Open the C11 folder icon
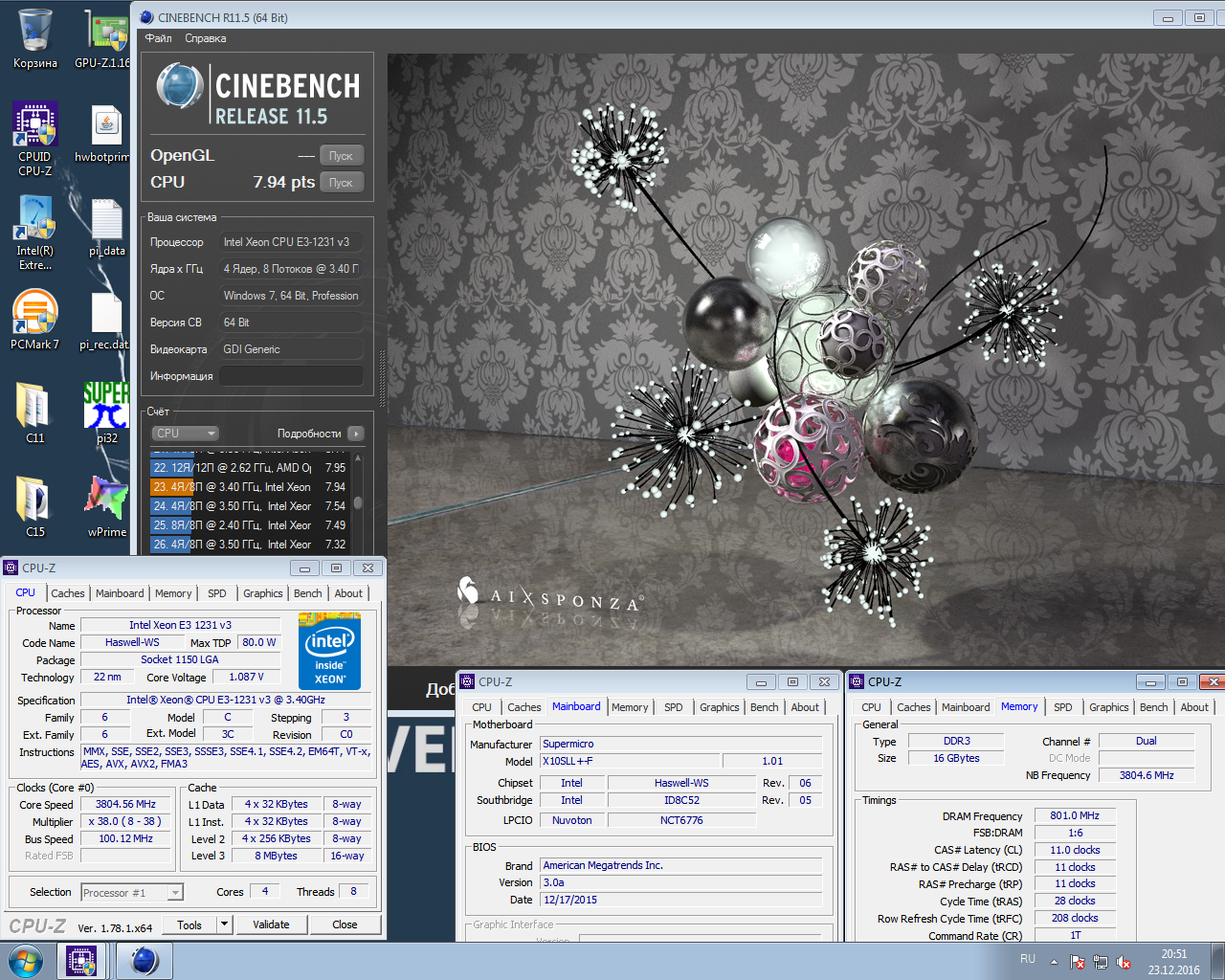 click(x=35, y=412)
